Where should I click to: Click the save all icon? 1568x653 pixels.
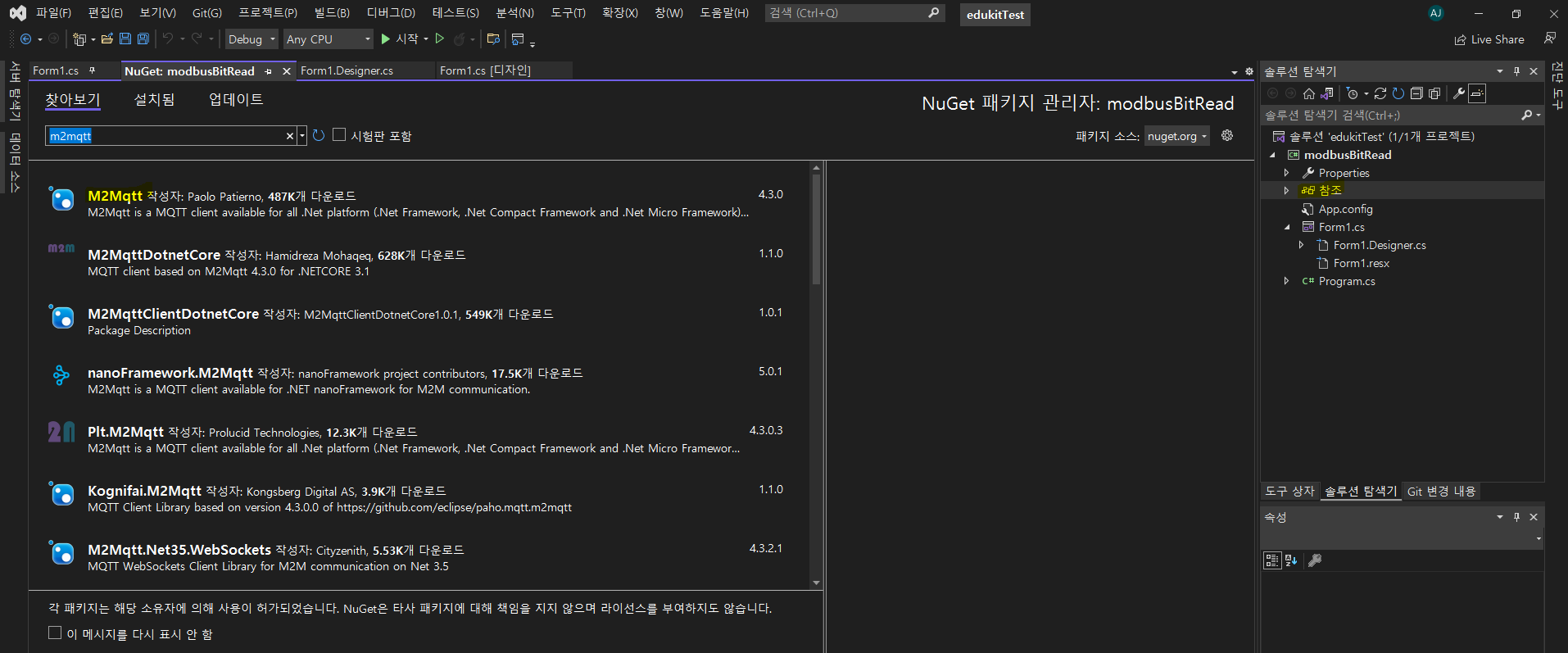tap(143, 39)
